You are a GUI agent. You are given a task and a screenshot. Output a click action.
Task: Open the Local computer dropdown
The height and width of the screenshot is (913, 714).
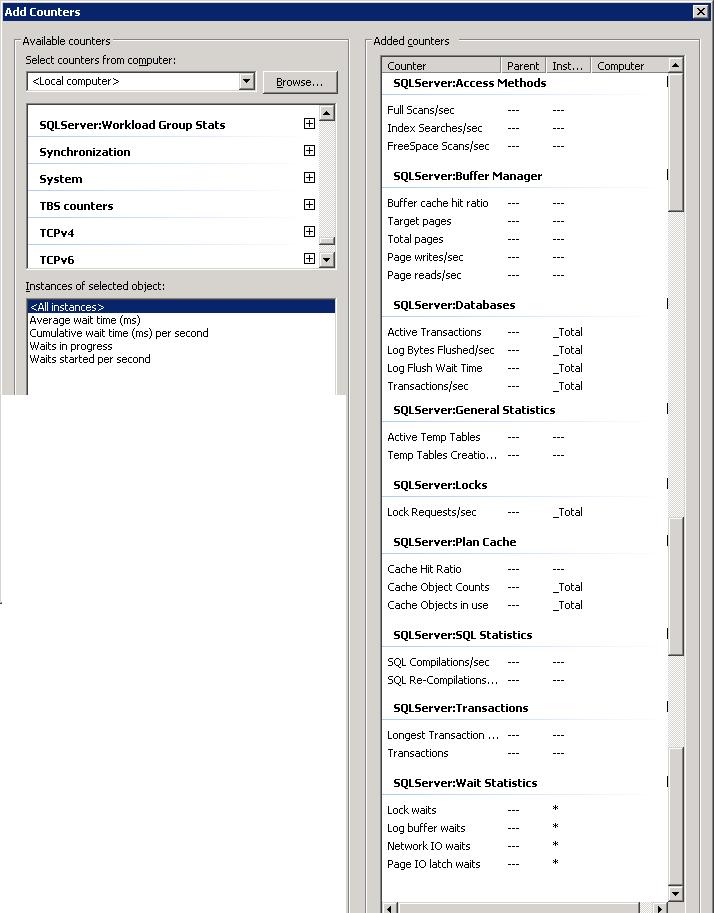tap(247, 82)
